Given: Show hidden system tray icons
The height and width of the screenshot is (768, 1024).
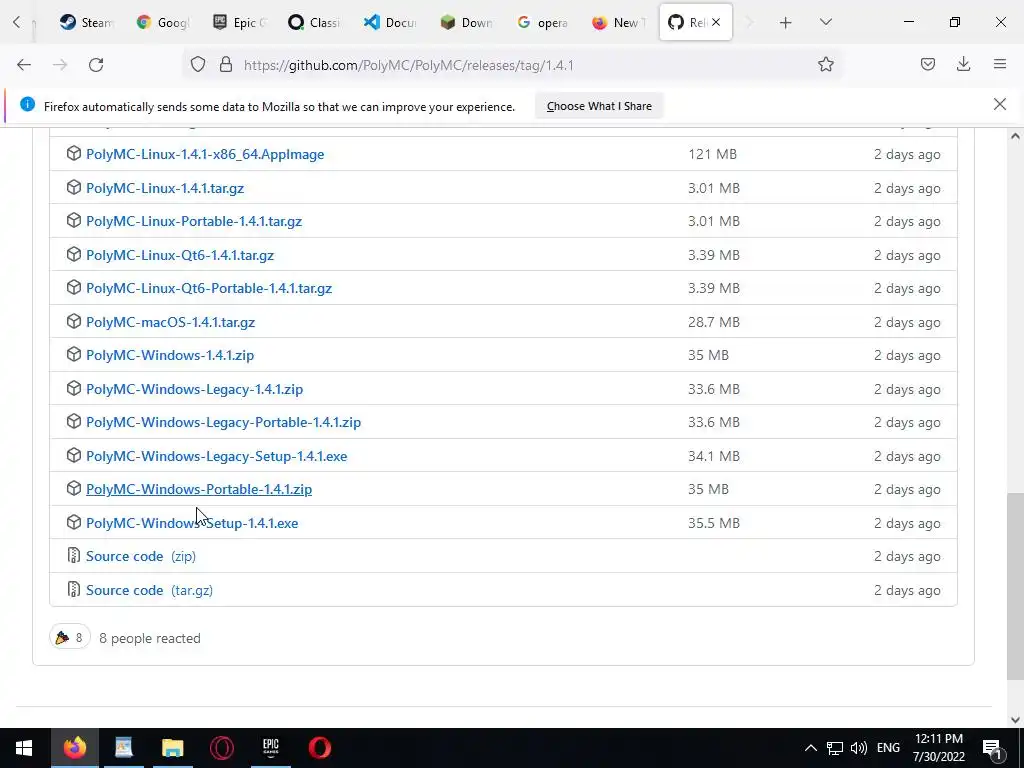Looking at the screenshot, I should tap(810, 748).
